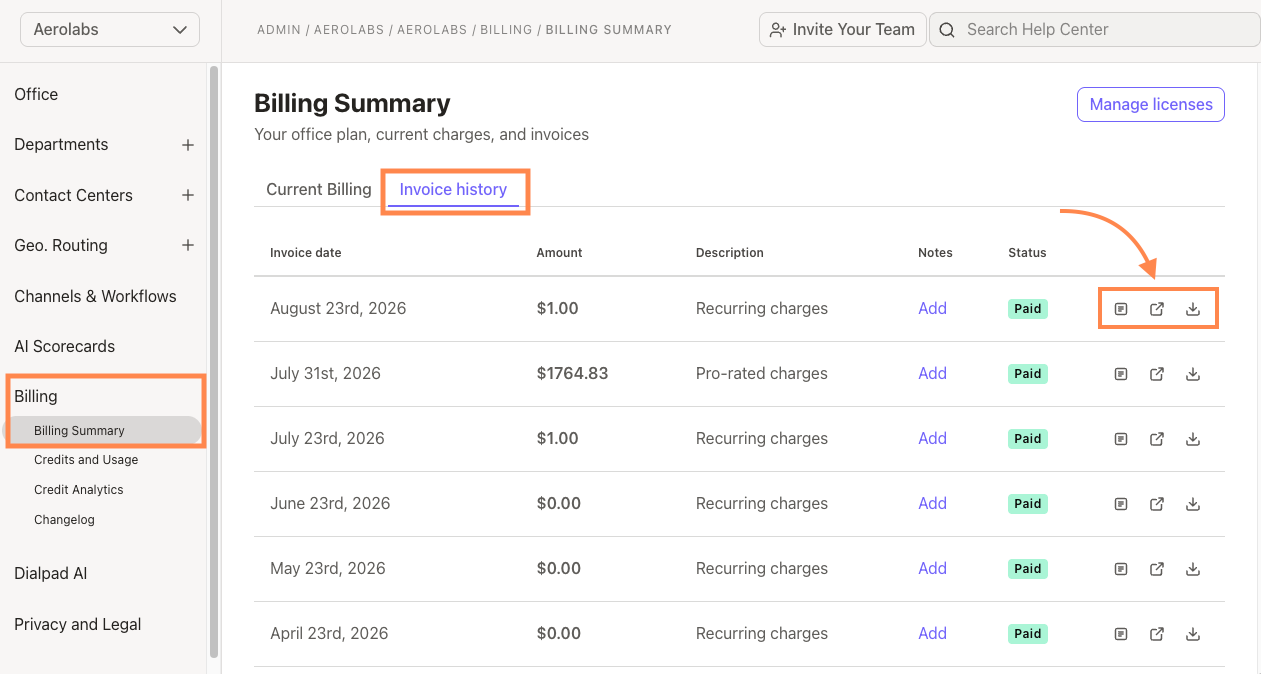The height and width of the screenshot is (674, 1261).
Task: Open July 23rd invoice in new tab
Action: click(x=1157, y=439)
